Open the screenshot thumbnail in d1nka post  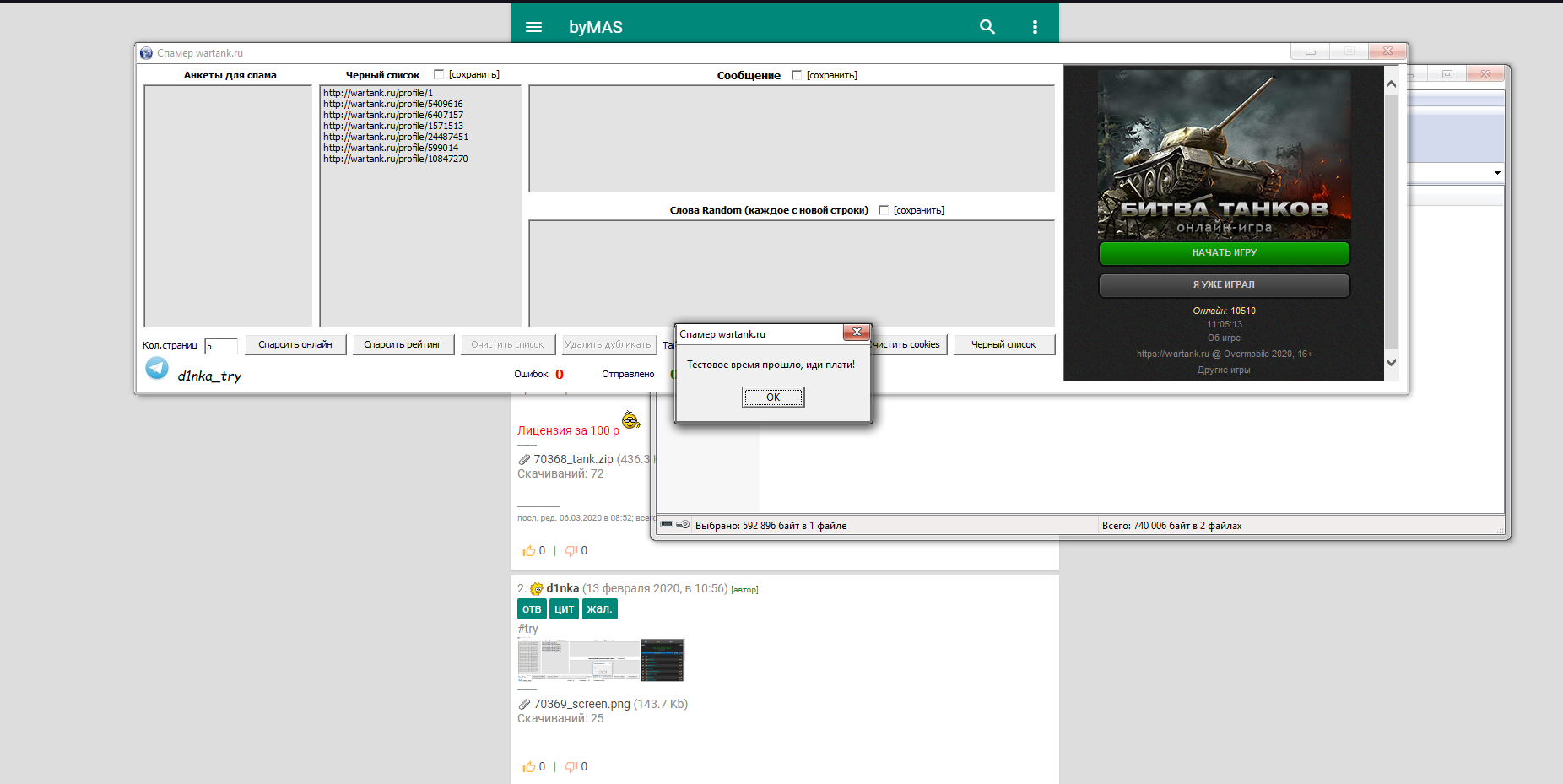(601, 660)
